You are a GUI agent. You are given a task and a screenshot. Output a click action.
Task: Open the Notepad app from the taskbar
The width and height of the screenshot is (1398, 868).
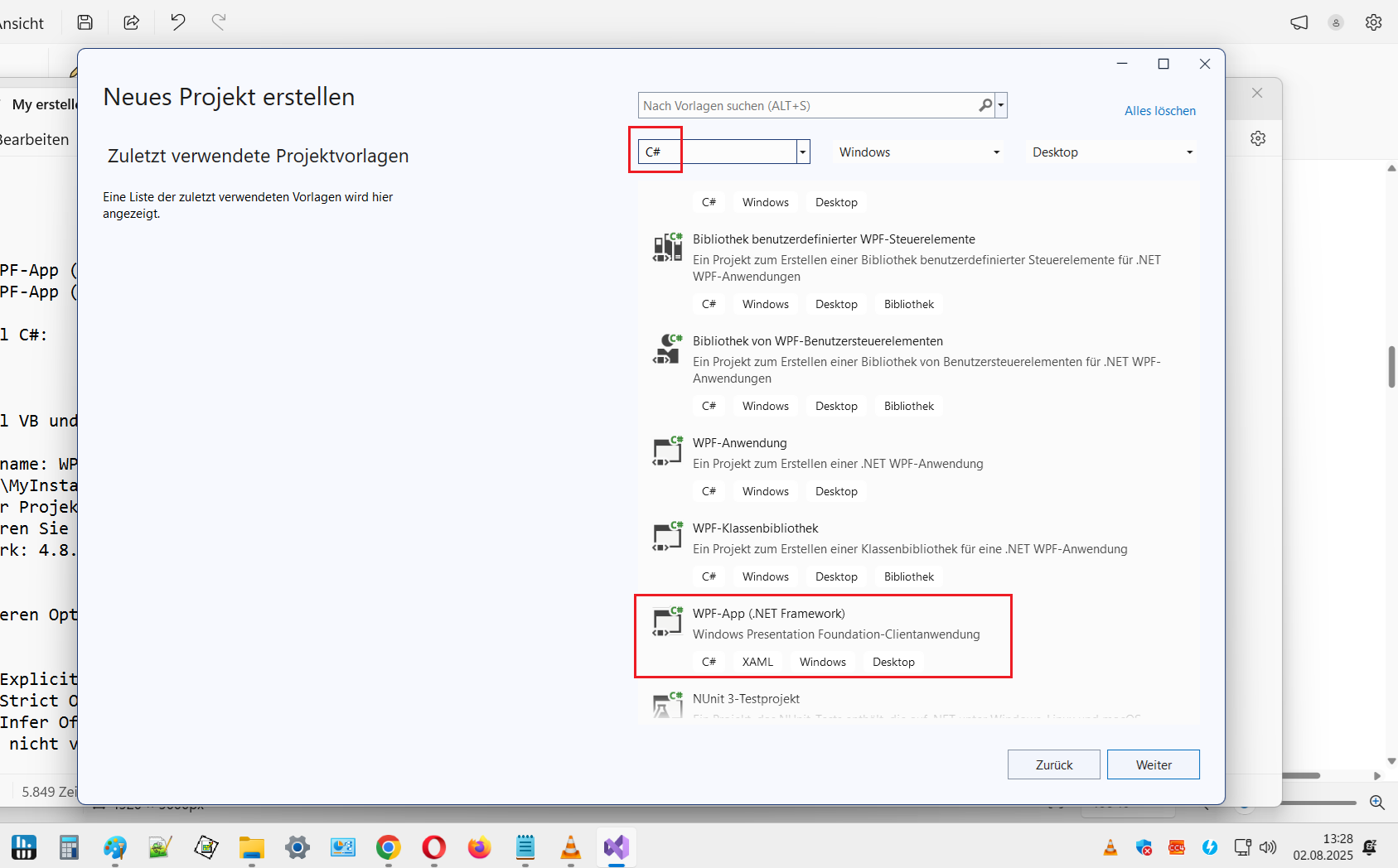(525, 847)
